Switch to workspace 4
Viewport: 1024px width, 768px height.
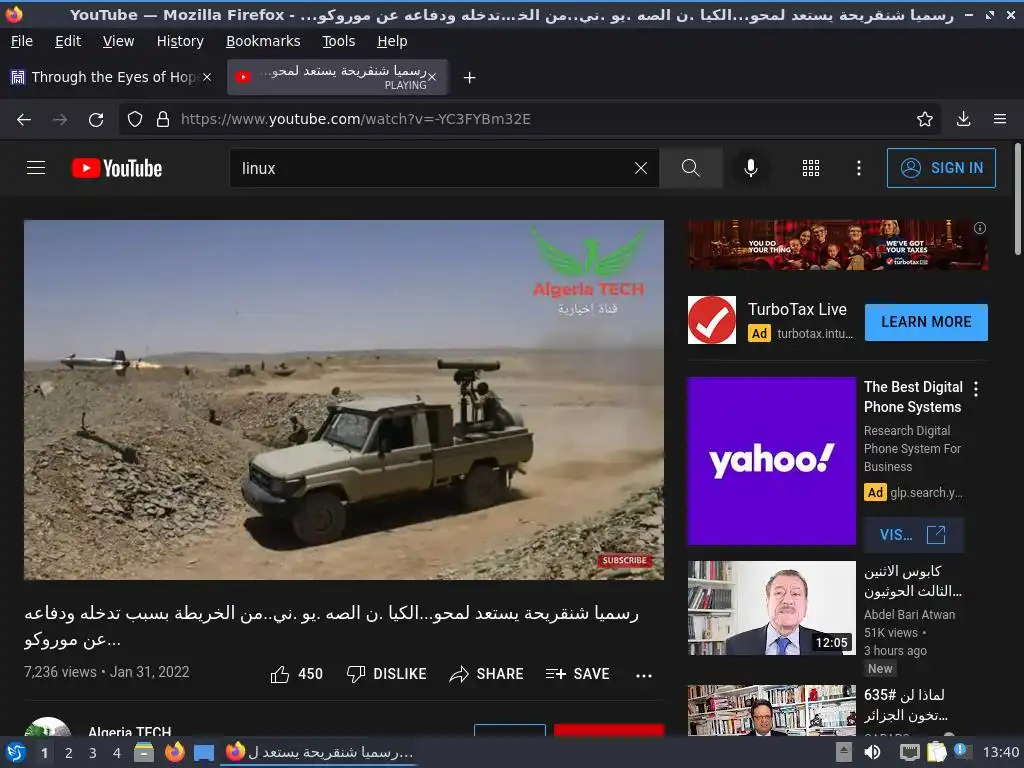(x=117, y=753)
